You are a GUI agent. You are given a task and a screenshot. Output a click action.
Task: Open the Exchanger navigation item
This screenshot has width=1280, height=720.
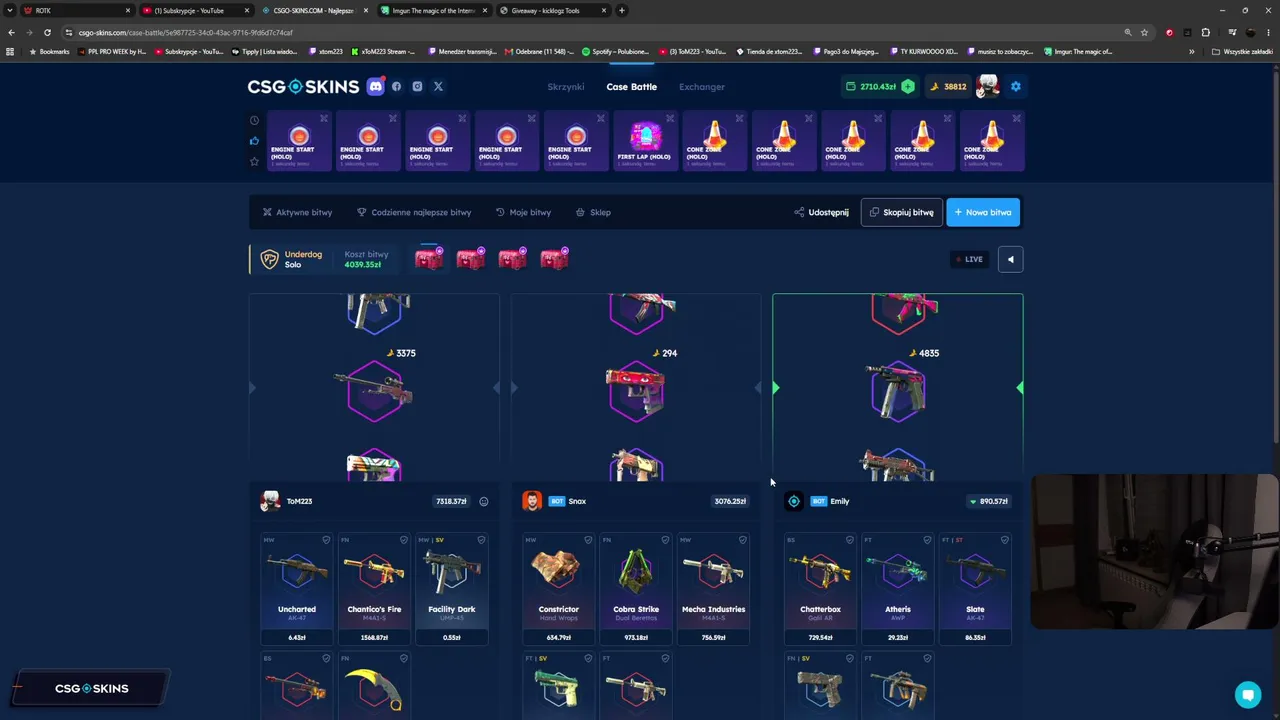[702, 87]
